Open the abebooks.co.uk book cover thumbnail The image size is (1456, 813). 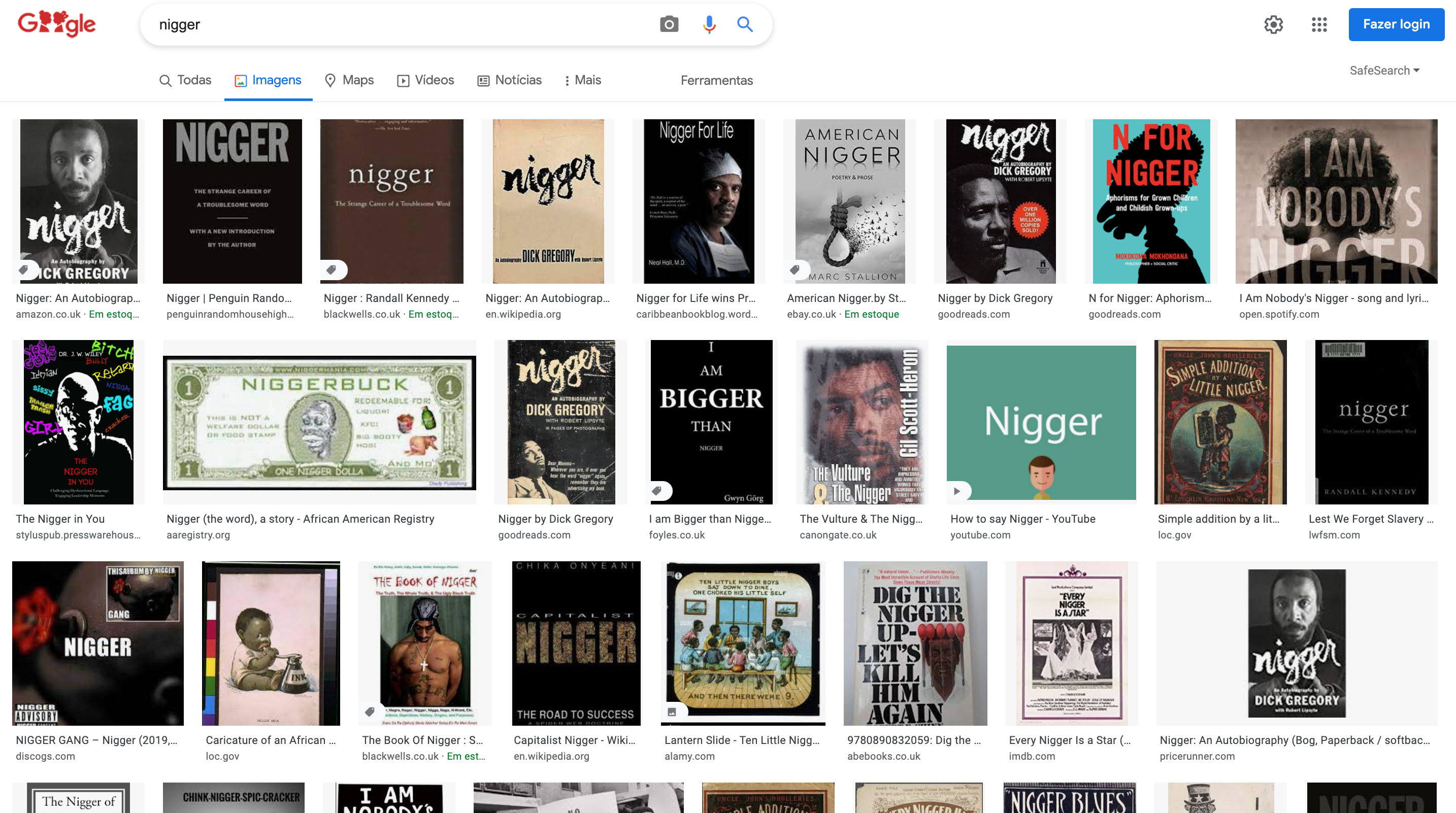[915, 643]
